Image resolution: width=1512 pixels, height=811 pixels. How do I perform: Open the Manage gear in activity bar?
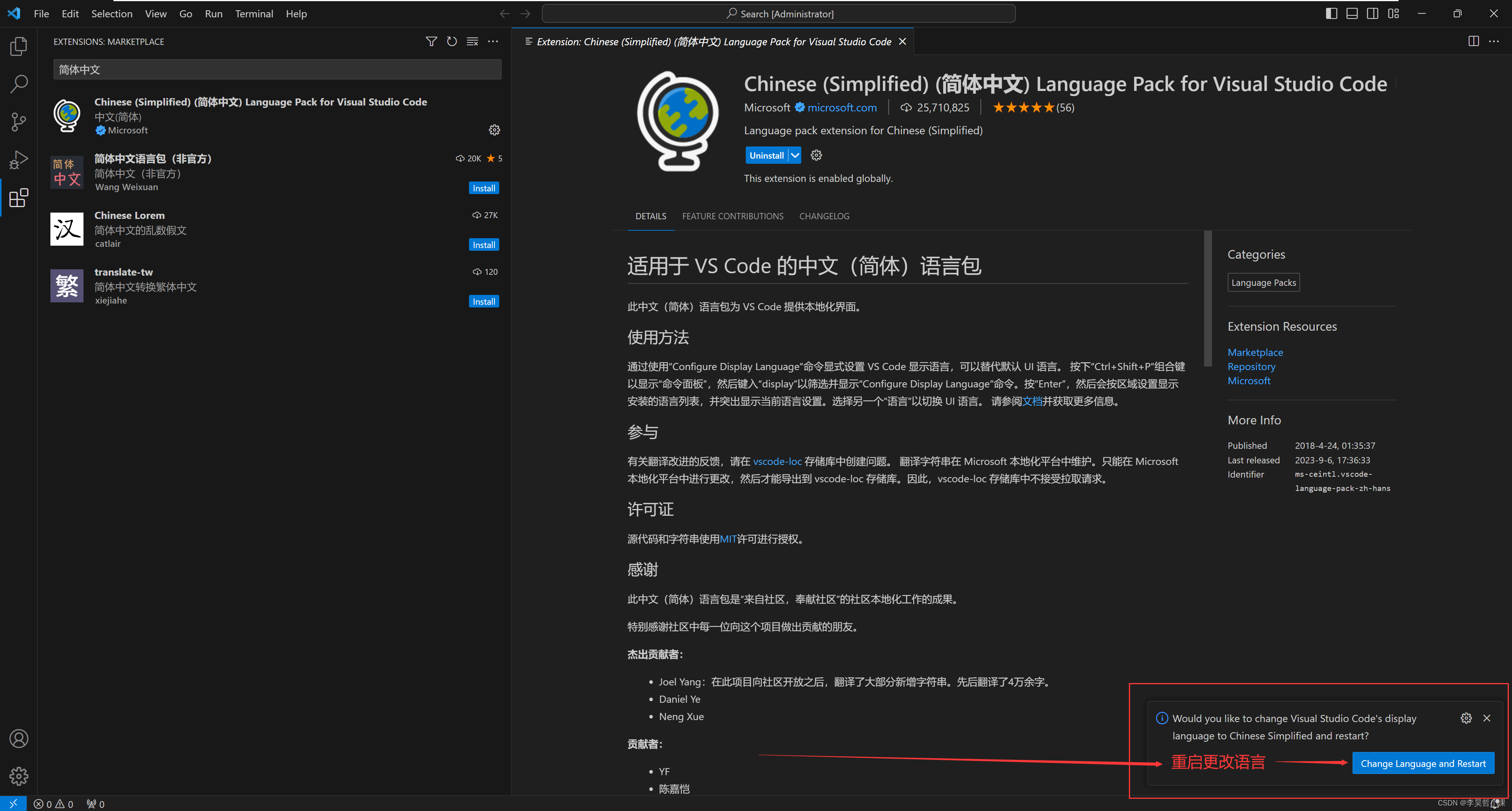click(19, 776)
